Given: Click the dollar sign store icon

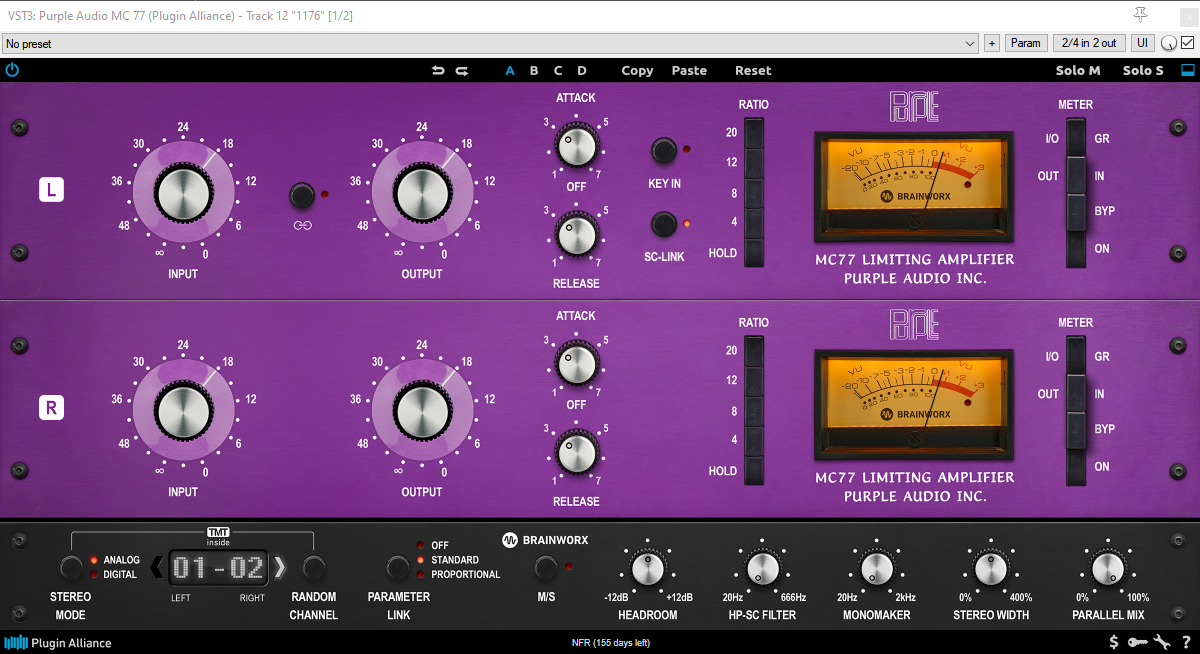Looking at the screenshot, I should (x=1114, y=642).
